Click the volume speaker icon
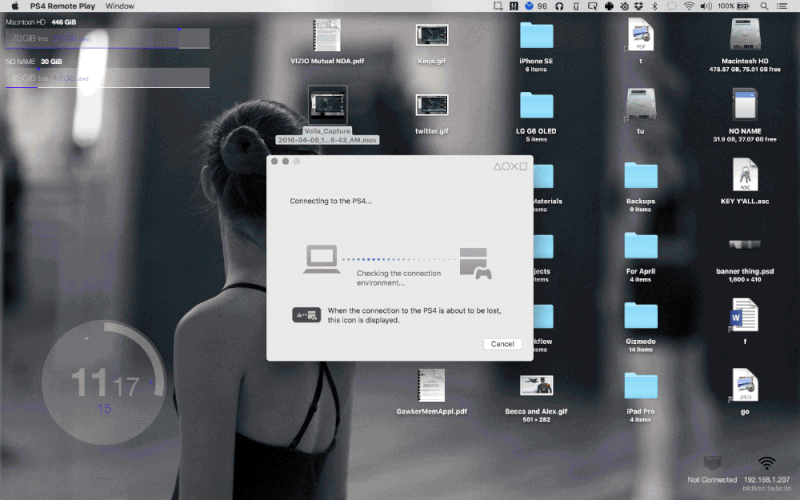This screenshot has width=800, height=500. coord(704,6)
